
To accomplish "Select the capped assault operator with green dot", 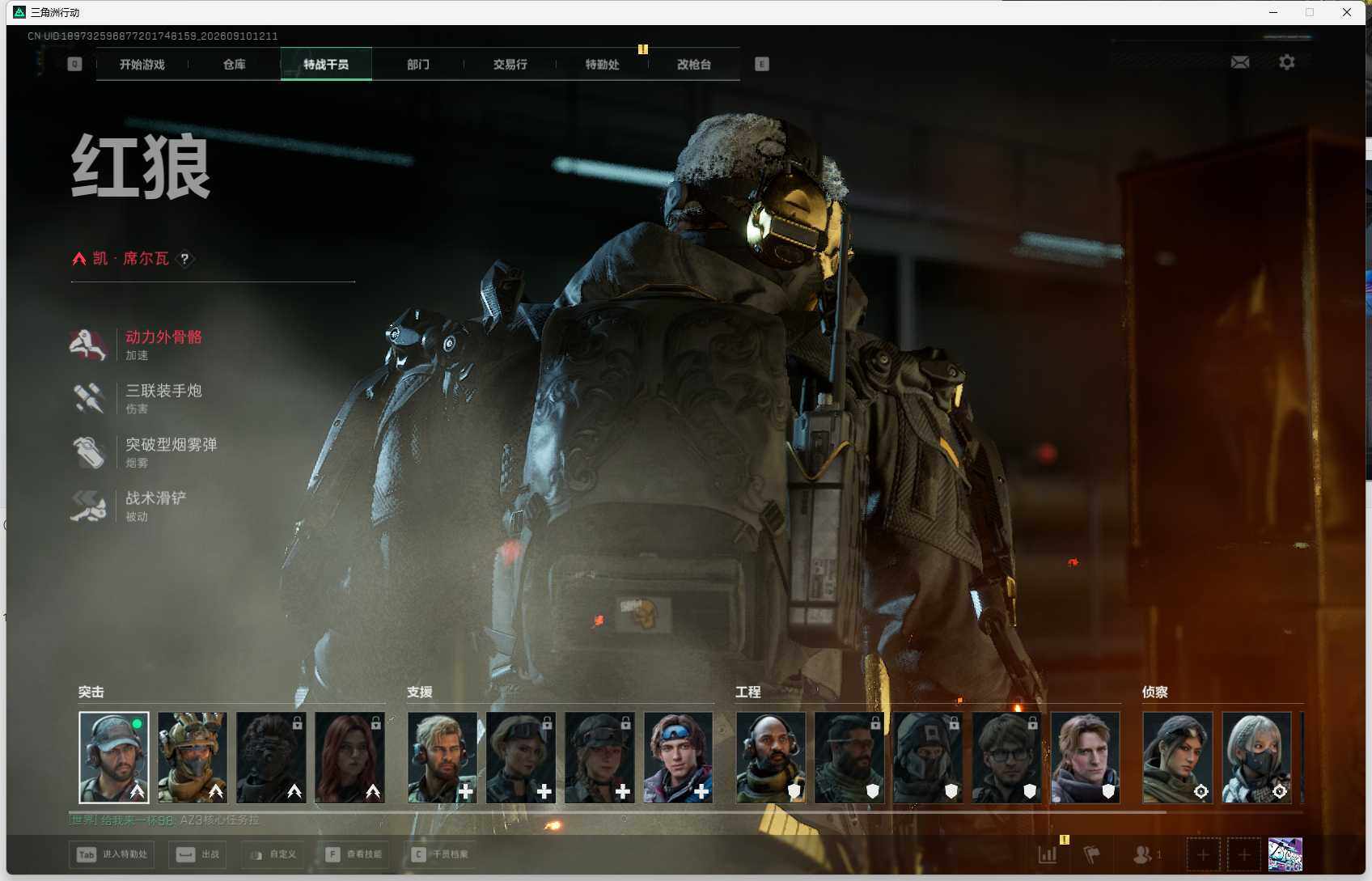I will coord(114,757).
